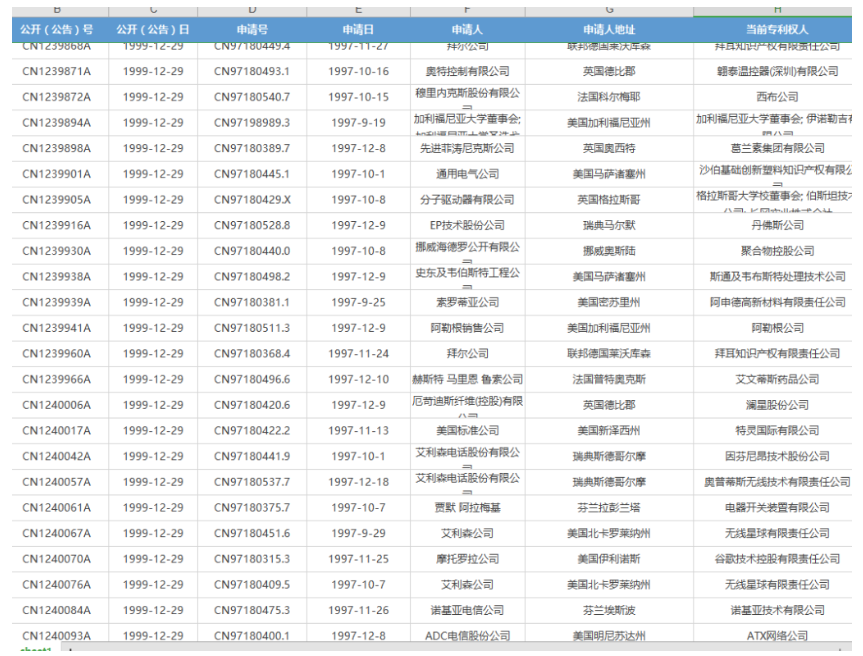Select the date 1997-11-24

358,354
